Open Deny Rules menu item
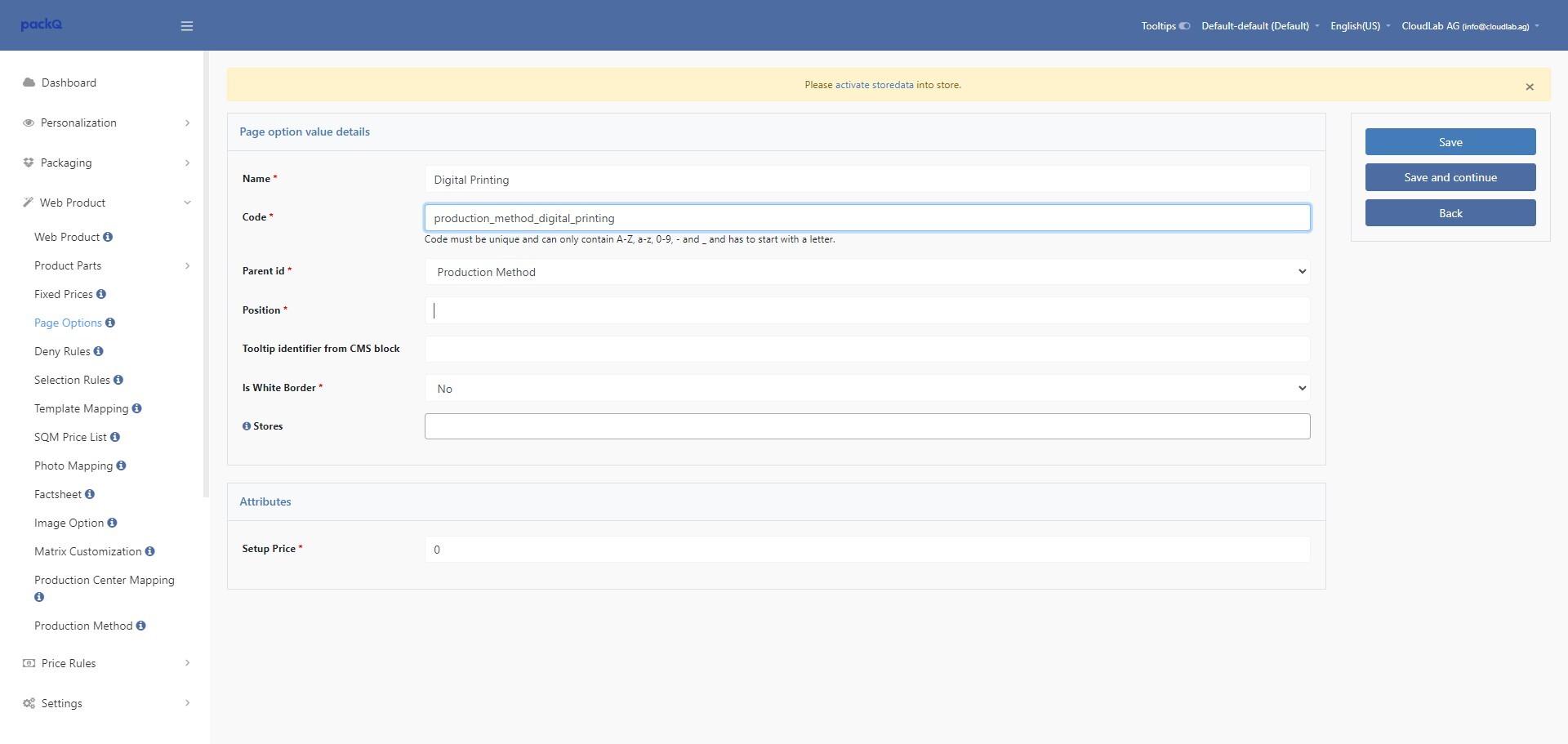The image size is (1568, 744). tap(62, 351)
